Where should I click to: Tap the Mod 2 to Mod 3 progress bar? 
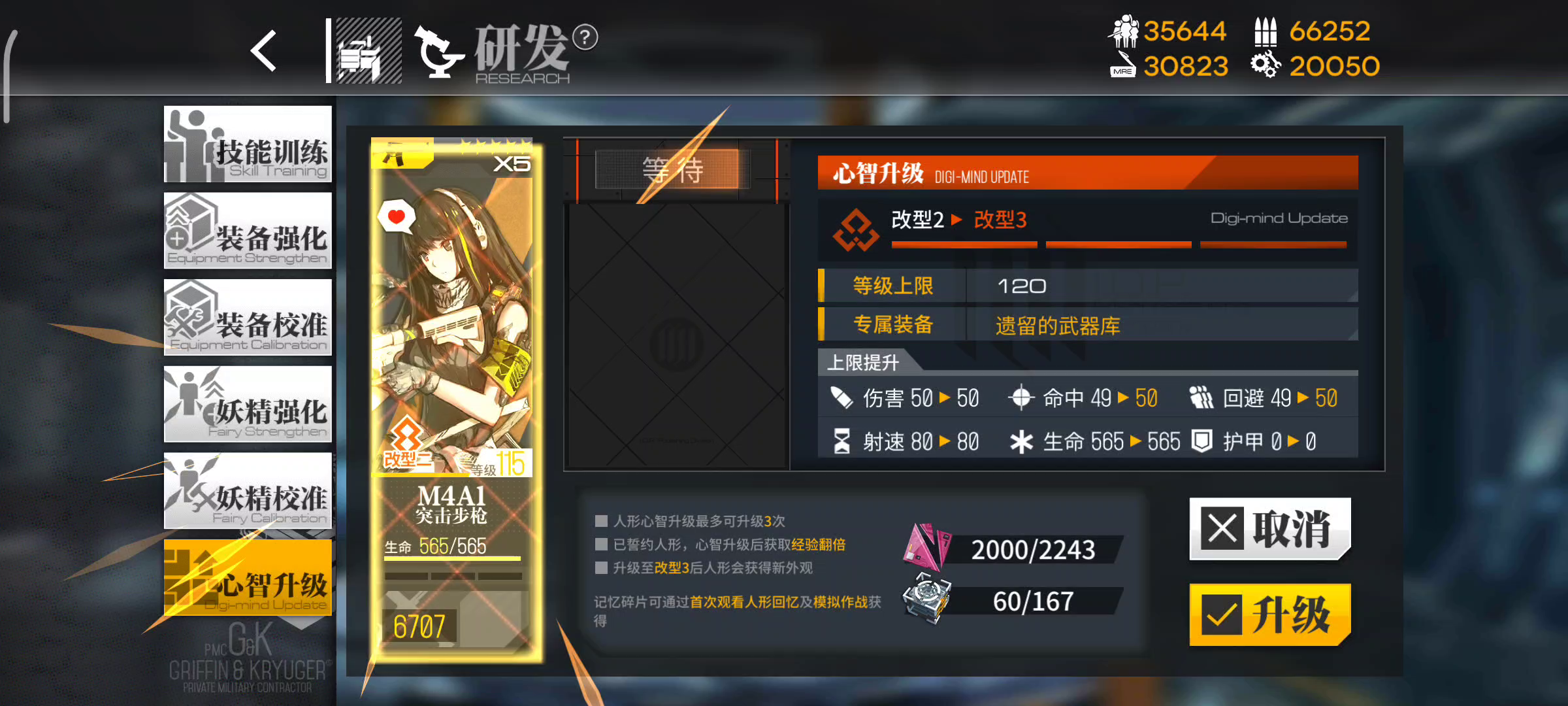pyautogui.click(x=1119, y=244)
